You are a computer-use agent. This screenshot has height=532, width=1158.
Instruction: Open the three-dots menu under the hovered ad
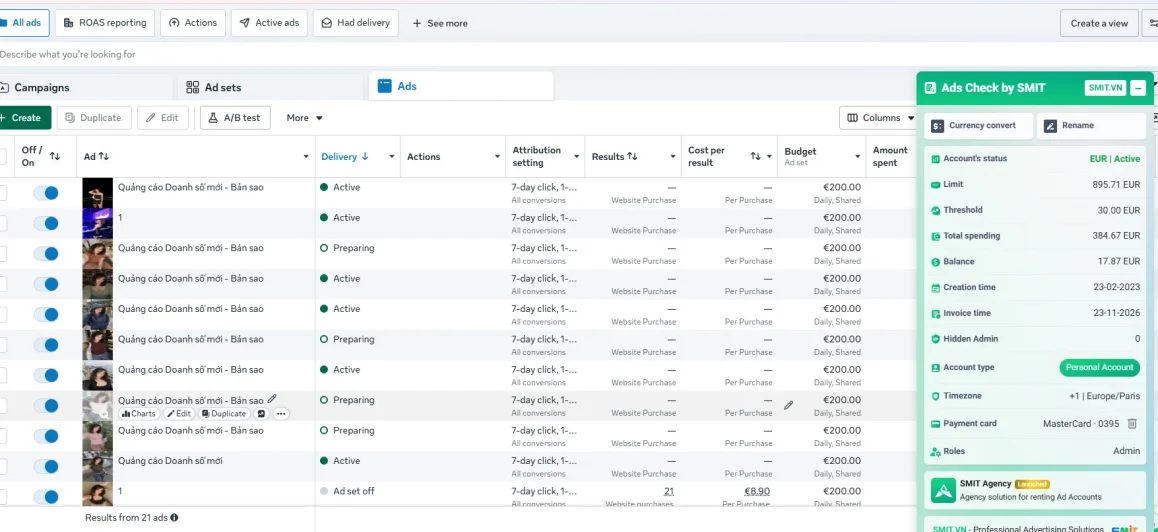pyautogui.click(x=281, y=414)
